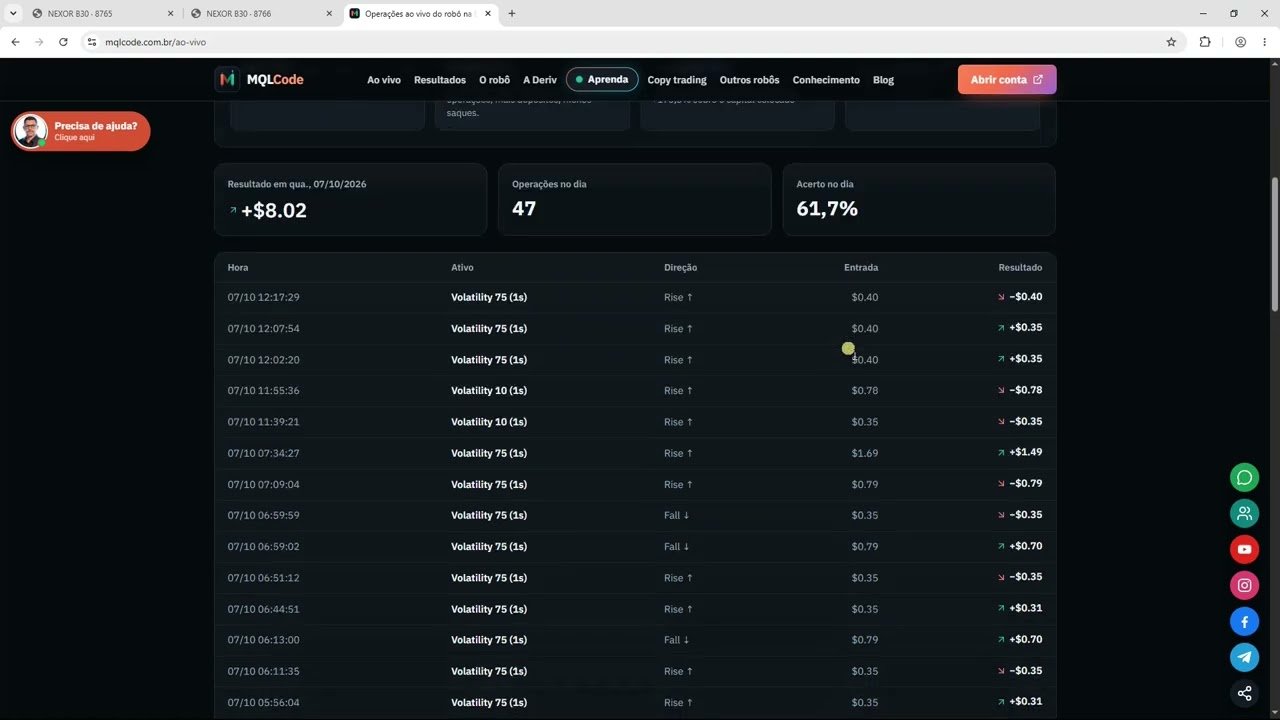Screen dimensions: 1280x720
Task: Open the Outros robôs link
Action: tap(749, 80)
